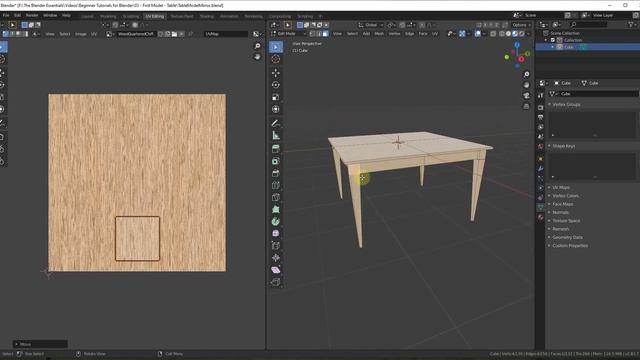The width and height of the screenshot is (640, 360).
Task: Open the File menu
Action: [6, 16]
